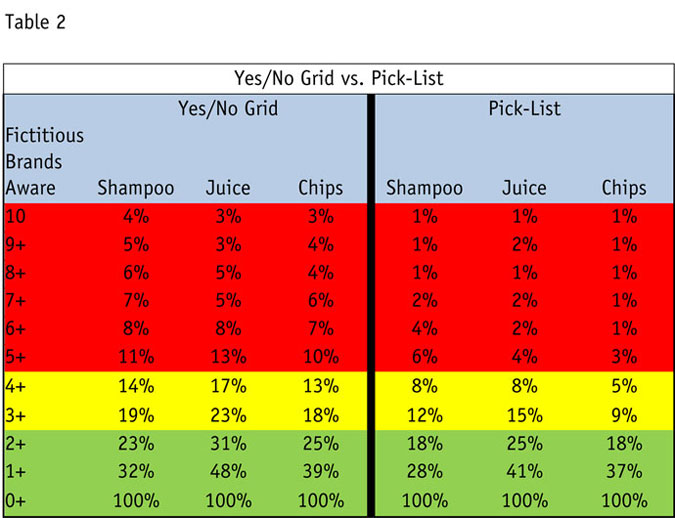Click the "Pick-List" section heading
The image size is (675, 518).
524,108
